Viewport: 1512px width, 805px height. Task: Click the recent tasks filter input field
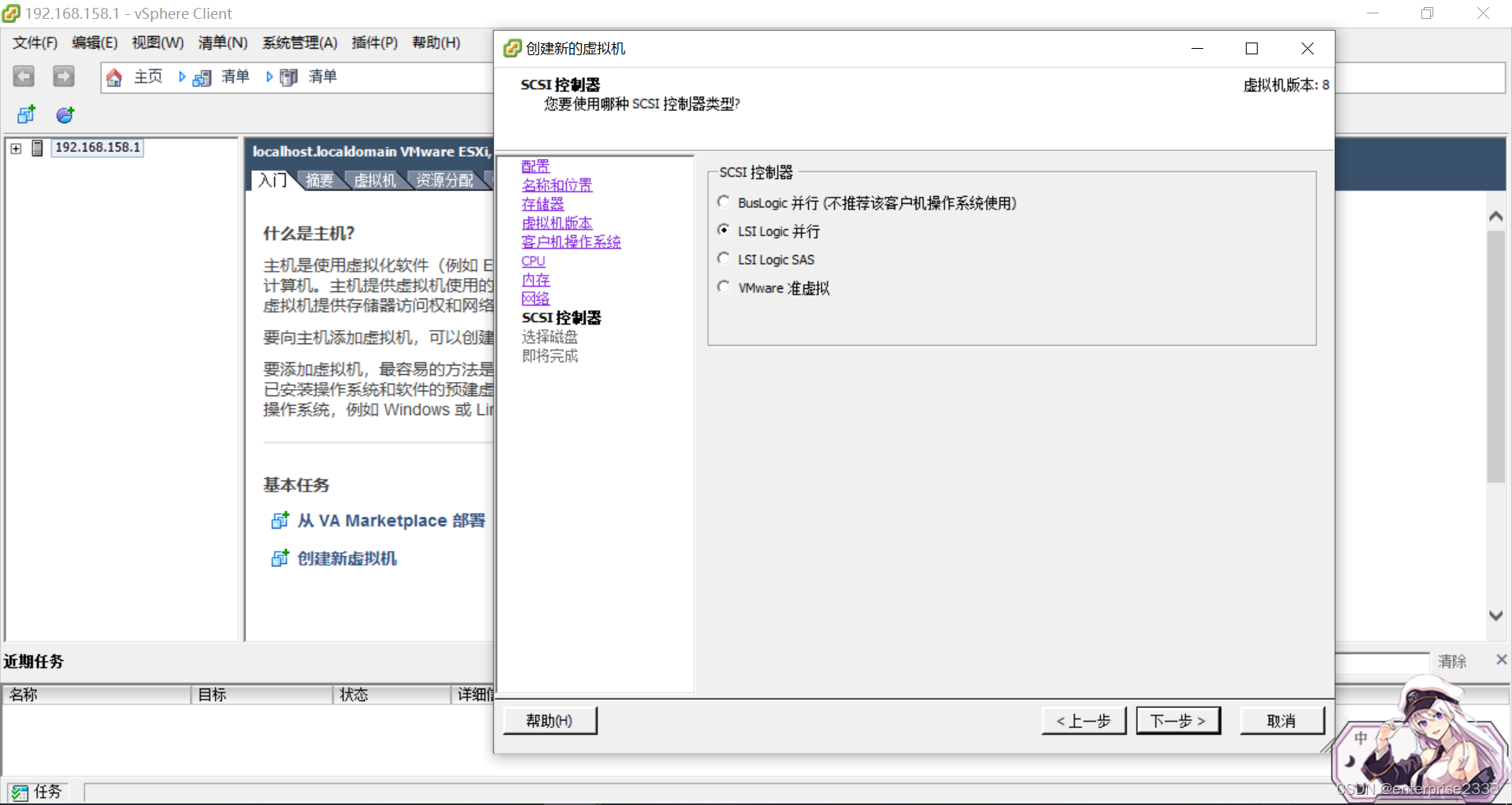click(1382, 662)
